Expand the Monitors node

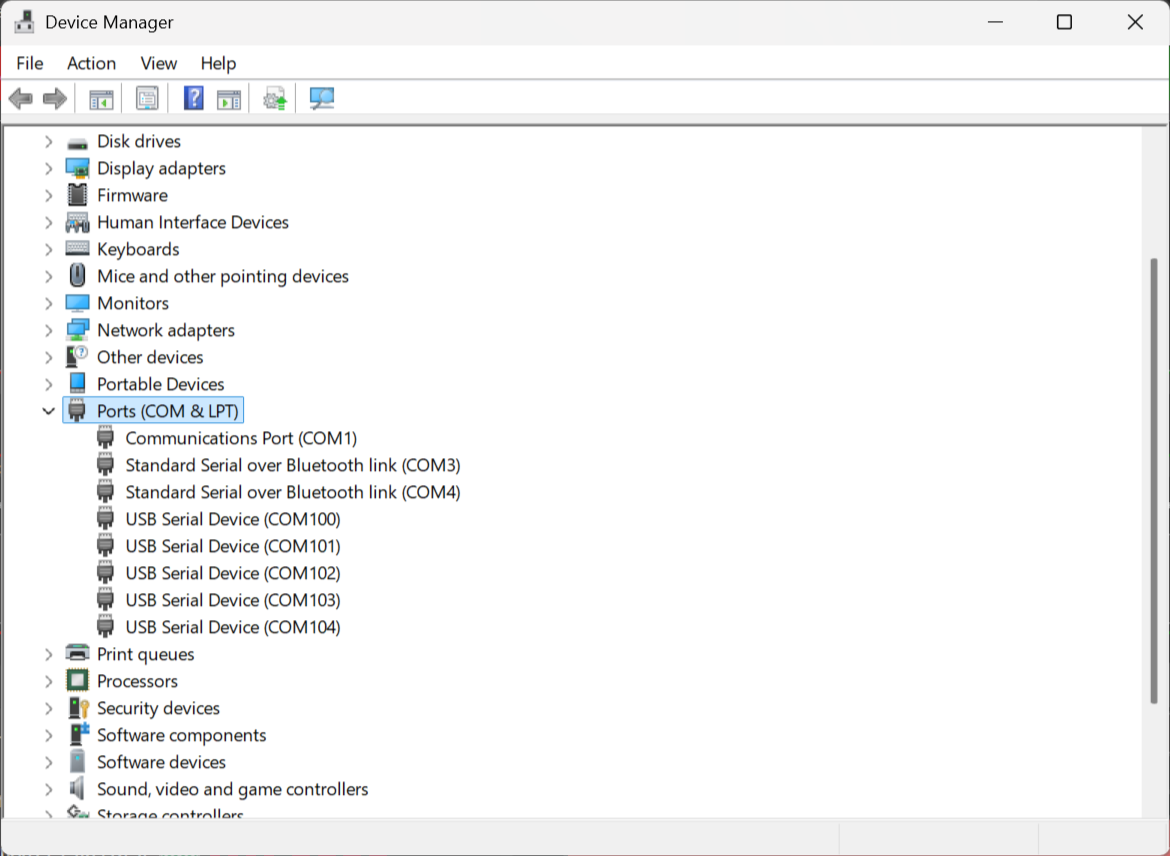coord(49,303)
